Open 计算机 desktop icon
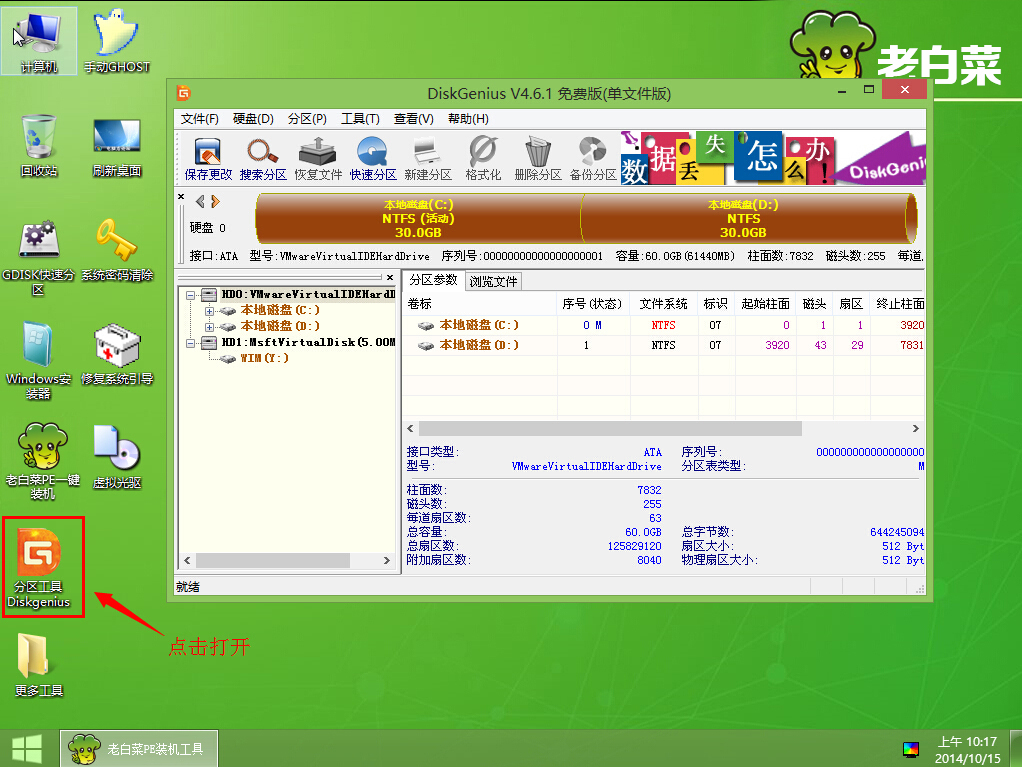The image size is (1022, 767). [x=39, y=41]
